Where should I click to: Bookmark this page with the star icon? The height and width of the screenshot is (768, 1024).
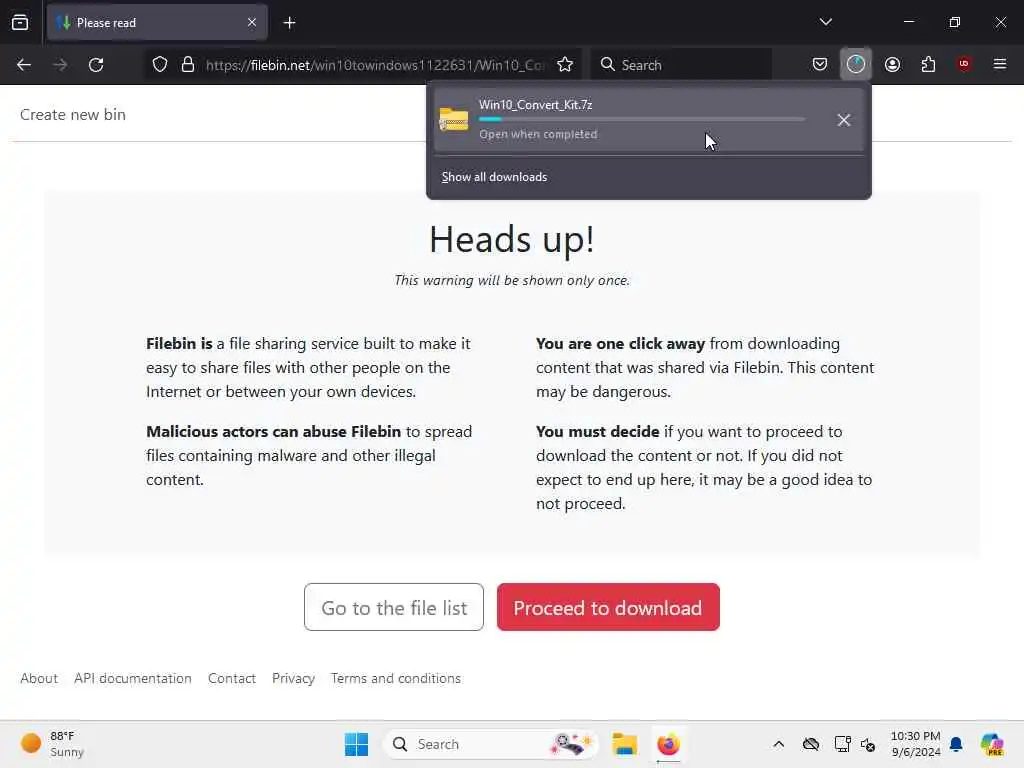click(x=565, y=65)
